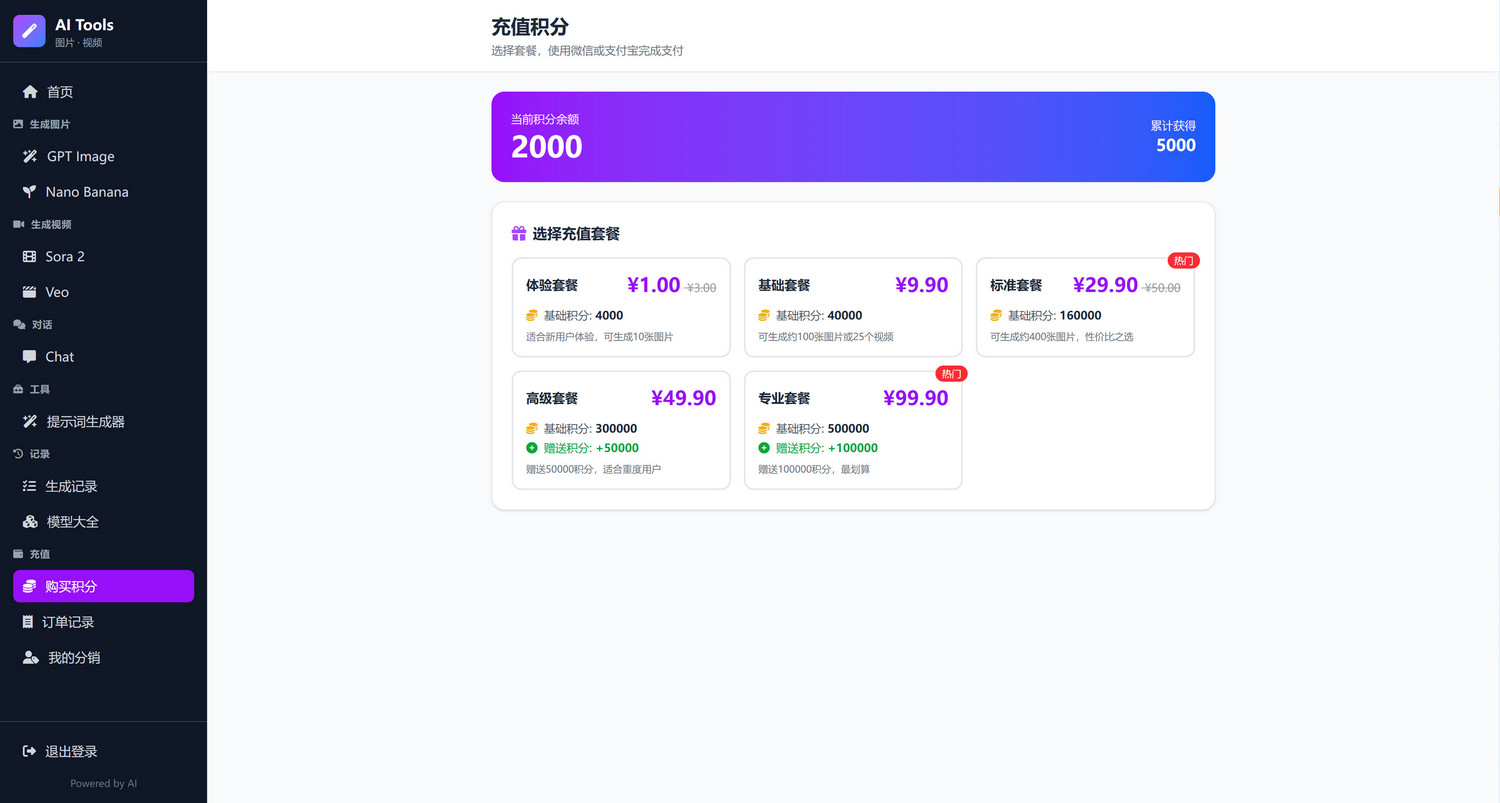The image size is (1500, 803).
Task: Select the highlighted 购买积分 menu item
Action: tap(103, 586)
